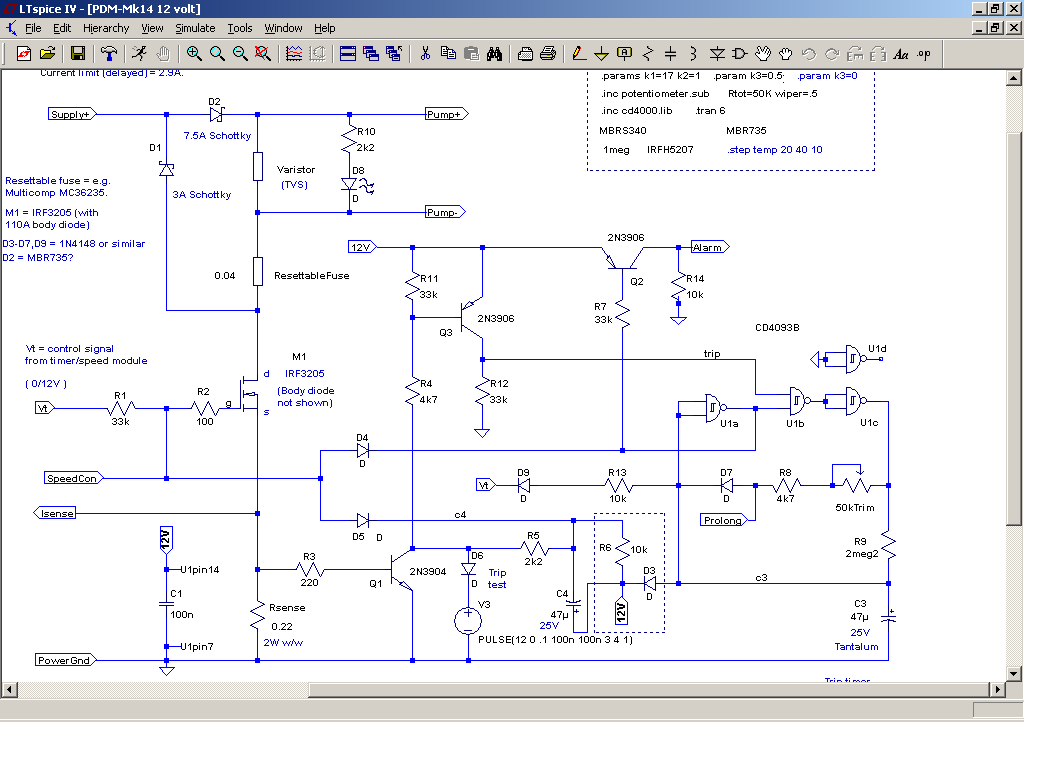Image resolution: width=1042 pixels, height=770 pixels.
Task: Click the horizontal scrollbar thumb
Action: click(x=650, y=690)
